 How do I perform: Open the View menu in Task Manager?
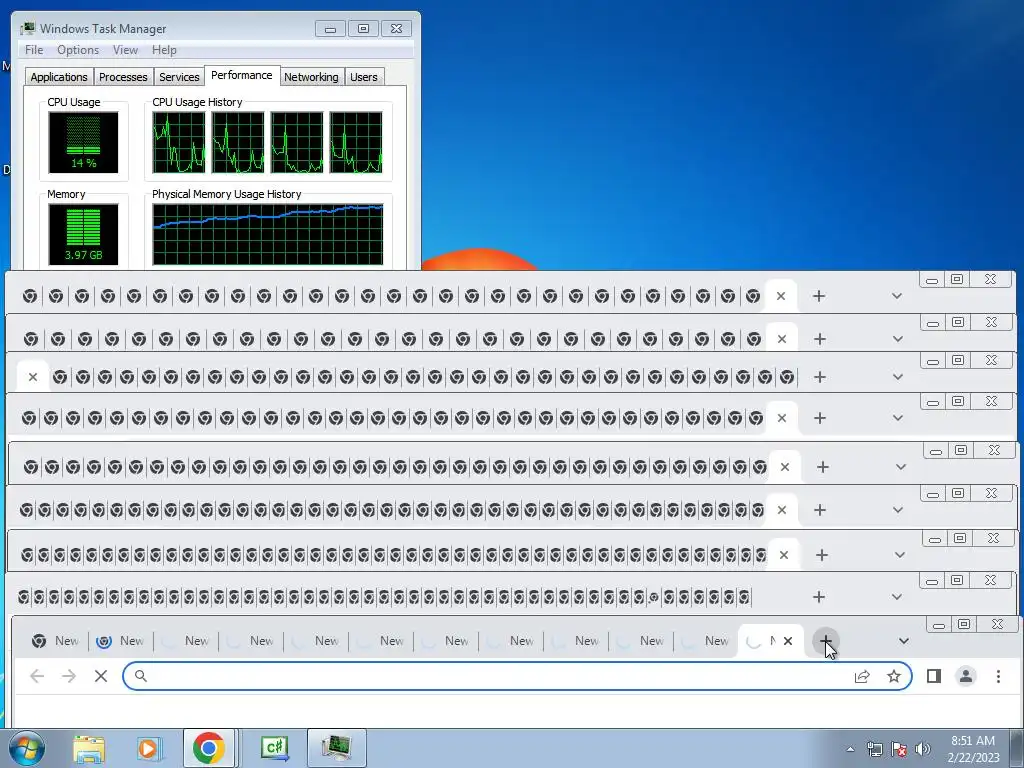click(x=125, y=50)
